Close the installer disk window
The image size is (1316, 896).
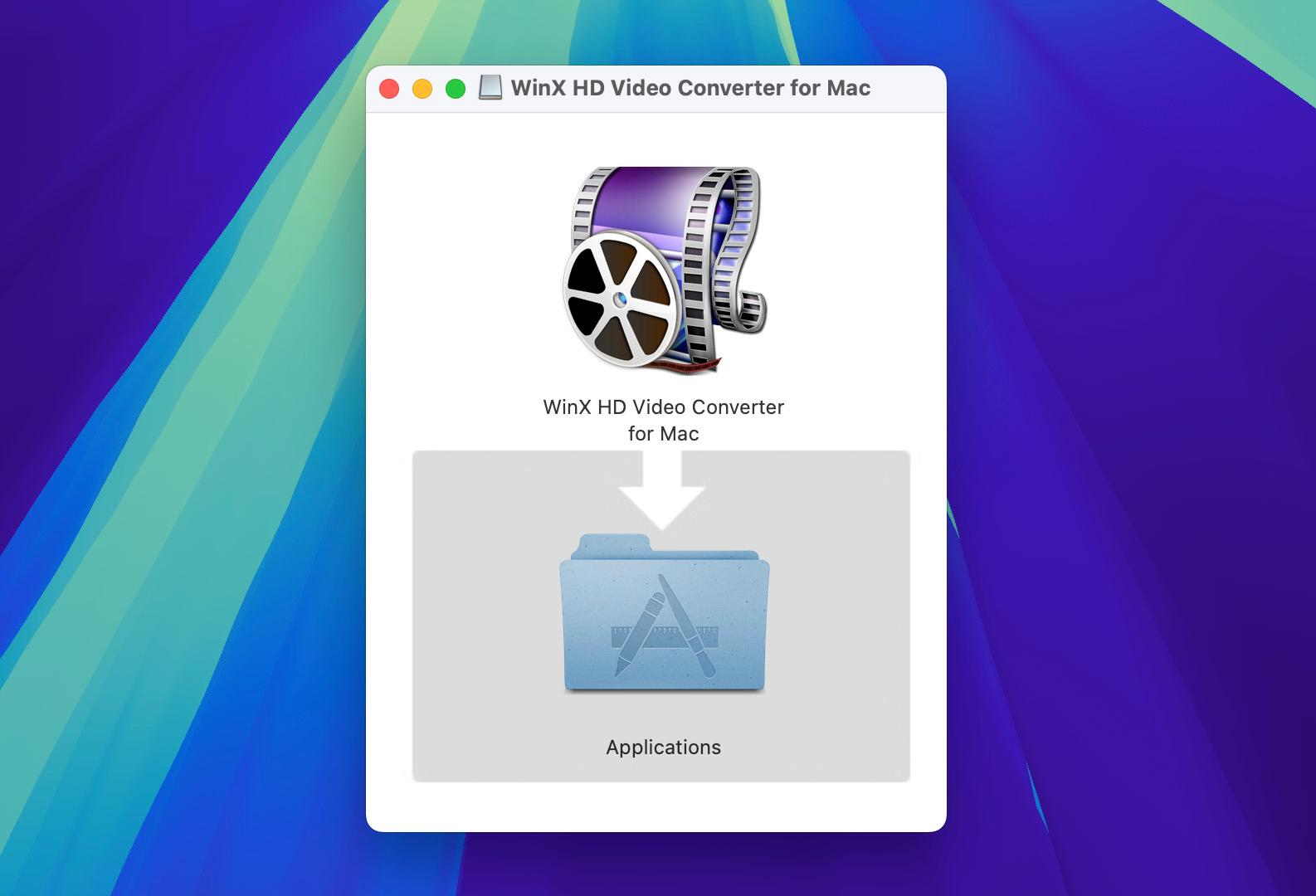pos(389,89)
